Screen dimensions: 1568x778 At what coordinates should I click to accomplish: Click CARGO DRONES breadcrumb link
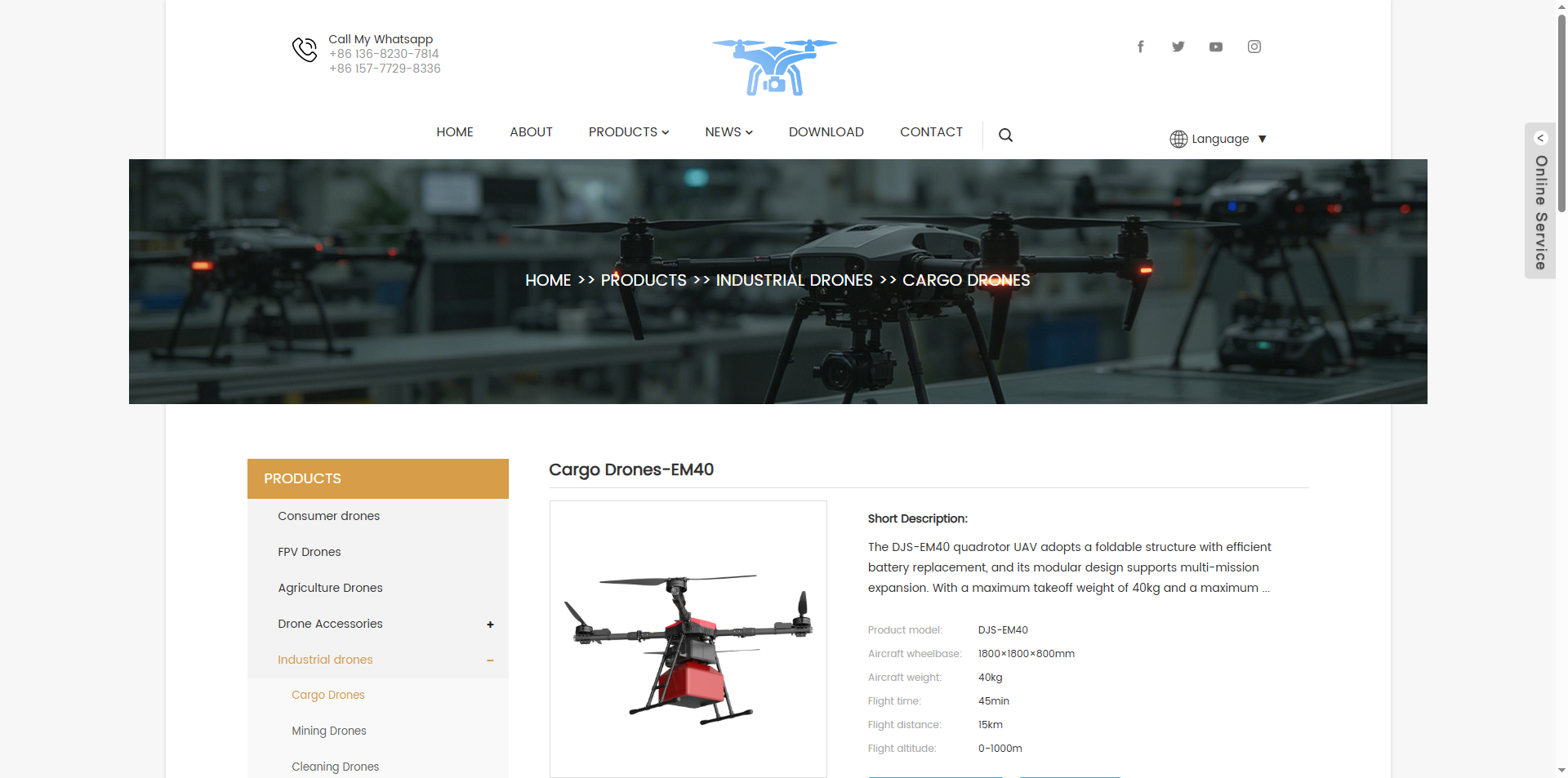[966, 280]
